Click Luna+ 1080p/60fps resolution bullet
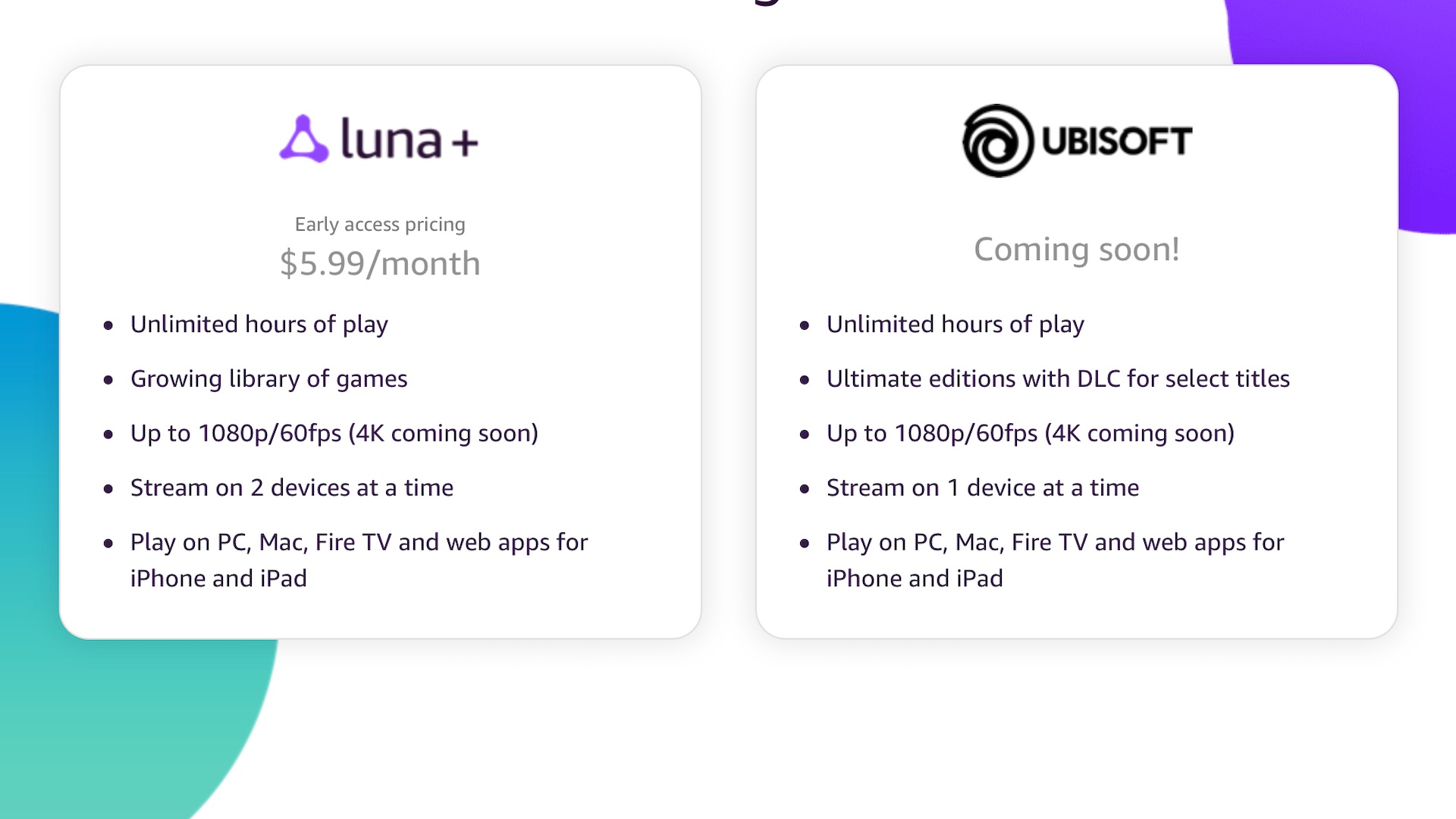Screen dimensions: 1456x819 [334, 433]
